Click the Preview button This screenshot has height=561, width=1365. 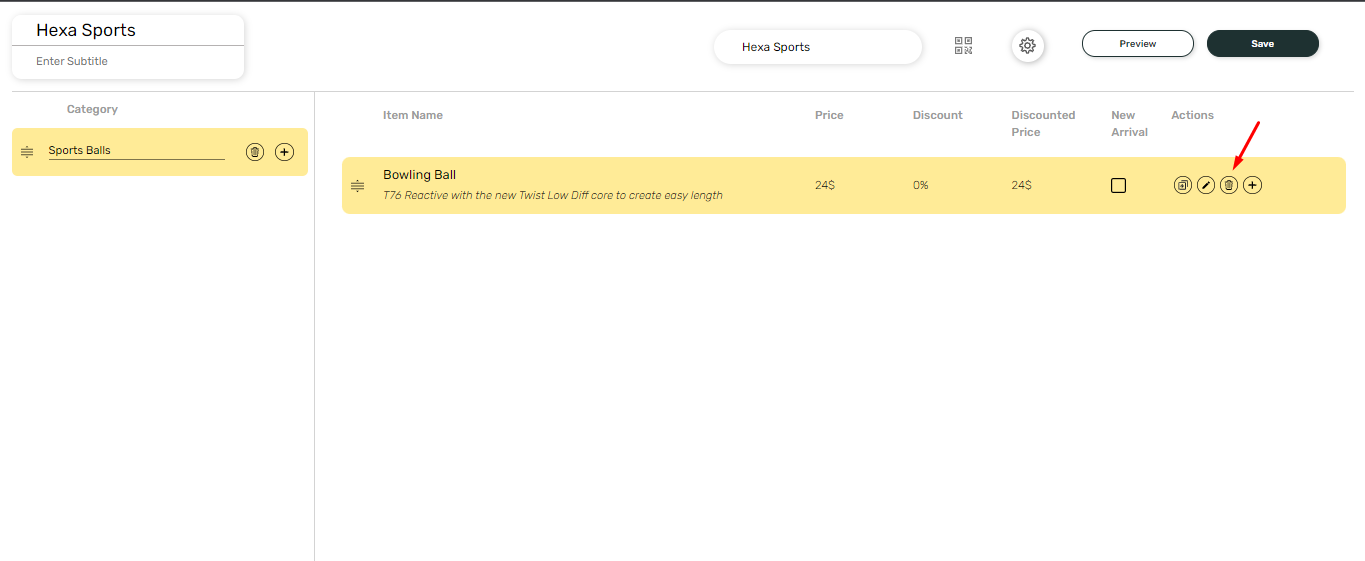point(1138,44)
